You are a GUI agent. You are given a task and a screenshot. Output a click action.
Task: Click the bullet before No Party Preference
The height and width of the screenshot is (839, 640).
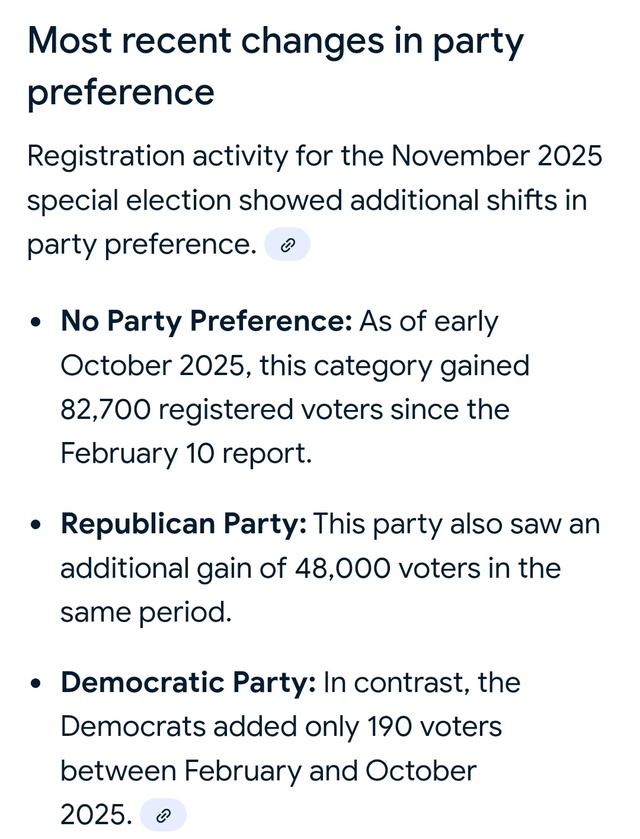click(37, 324)
